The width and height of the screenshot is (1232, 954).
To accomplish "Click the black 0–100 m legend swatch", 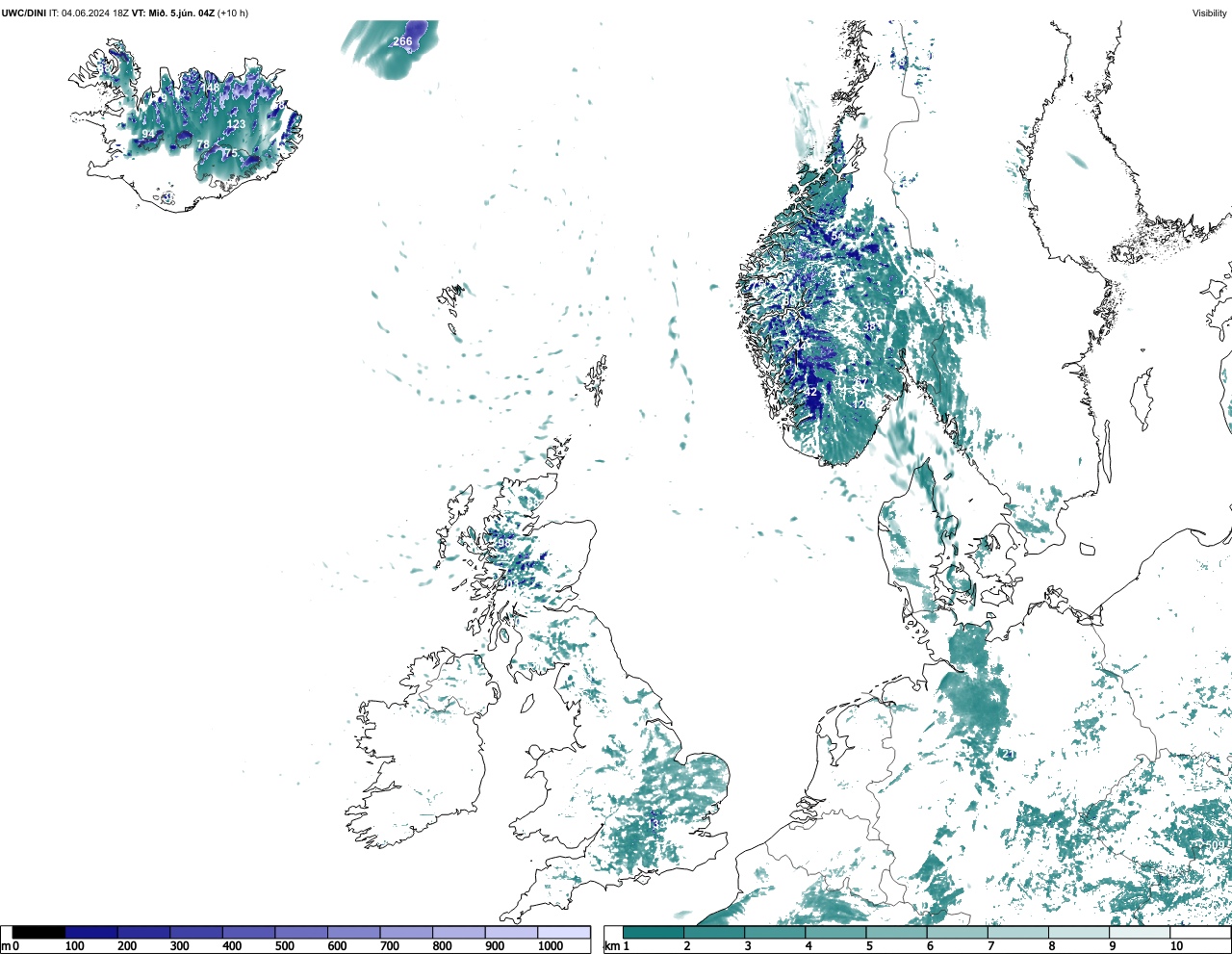I will point(38,932).
